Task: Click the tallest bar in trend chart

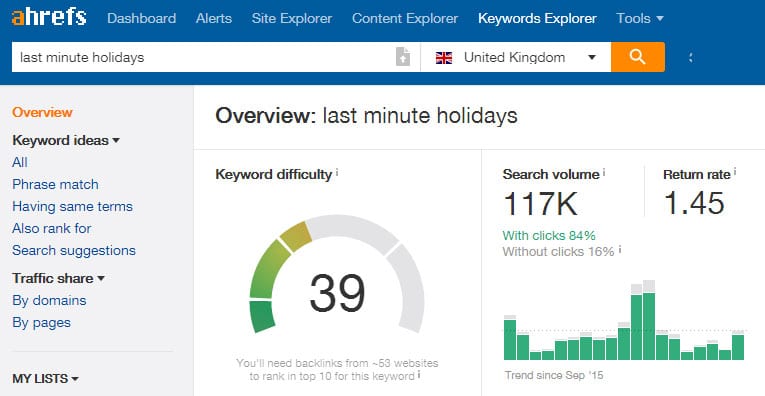Action: coord(648,320)
